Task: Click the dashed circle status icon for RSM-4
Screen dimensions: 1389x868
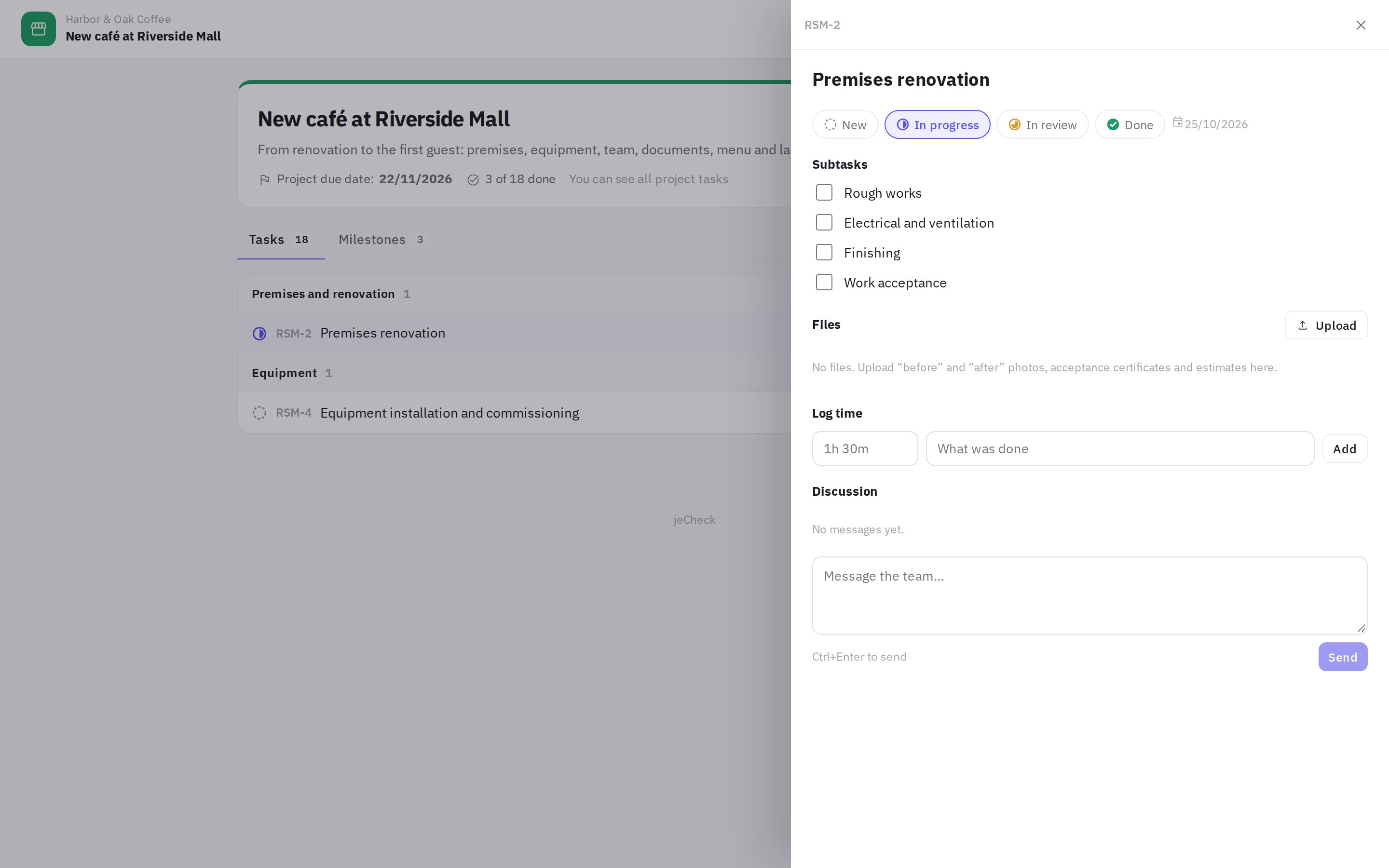Action: click(x=259, y=413)
